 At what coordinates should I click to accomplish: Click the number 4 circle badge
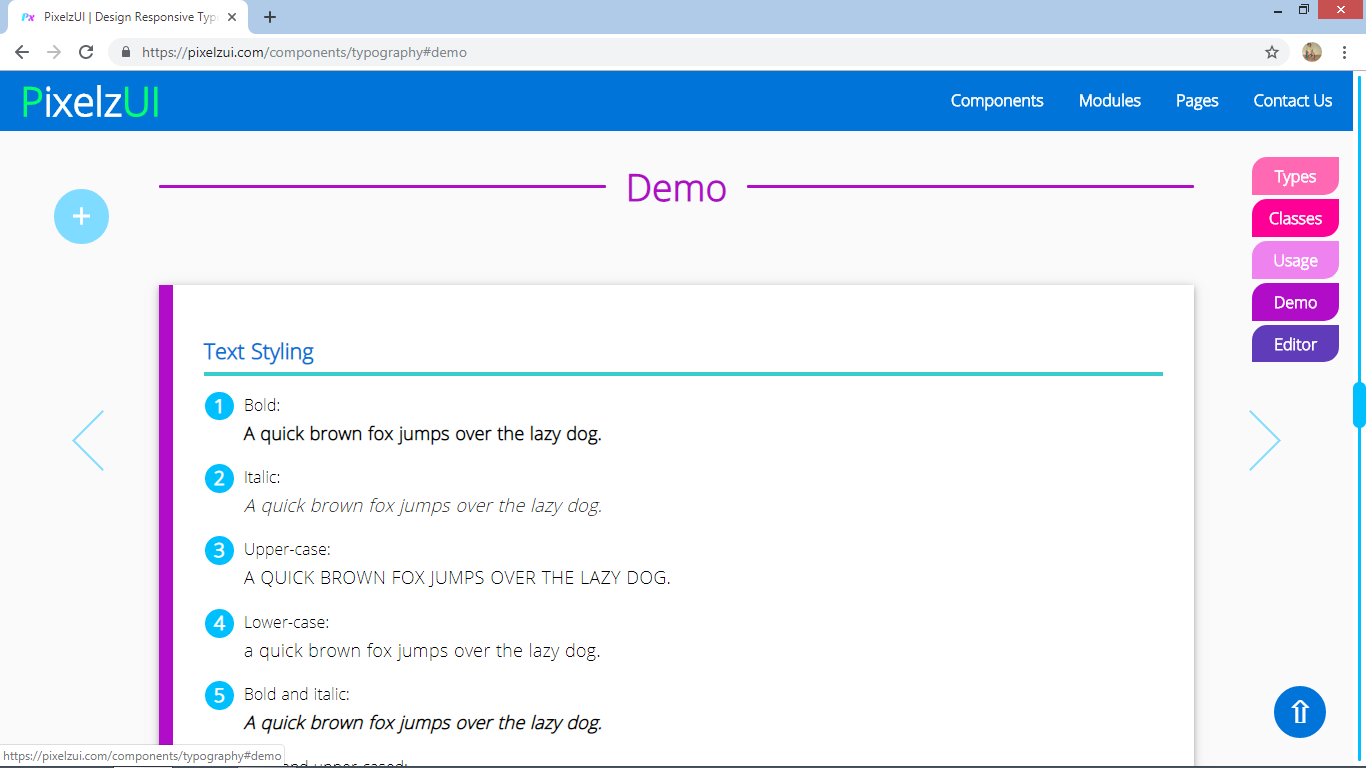[219, 623]
